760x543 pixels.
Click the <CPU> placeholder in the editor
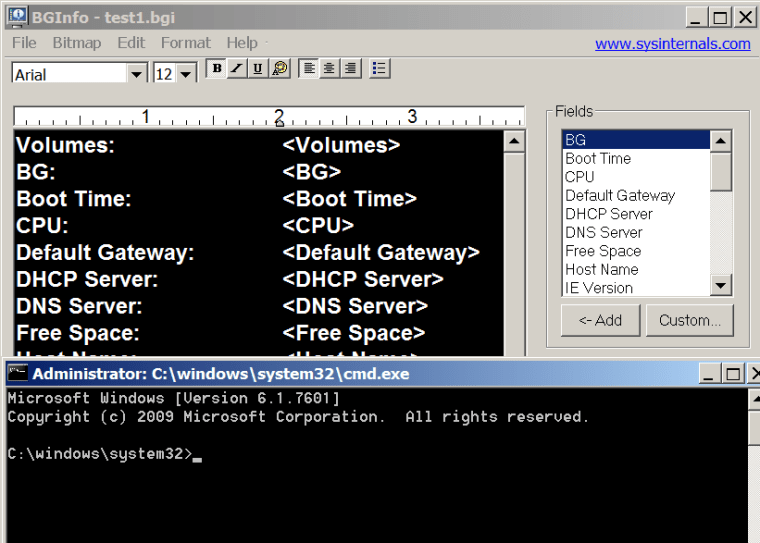click(318, 225)
